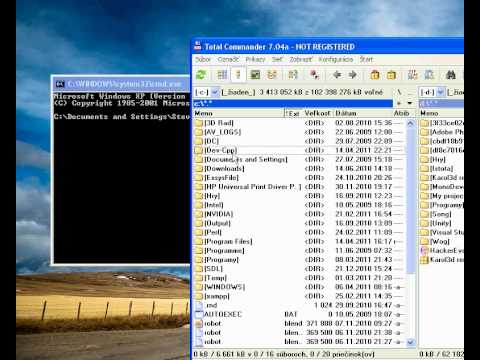Show the directory tree toolbar icon
480x360 pixels.
pos(272,75)
